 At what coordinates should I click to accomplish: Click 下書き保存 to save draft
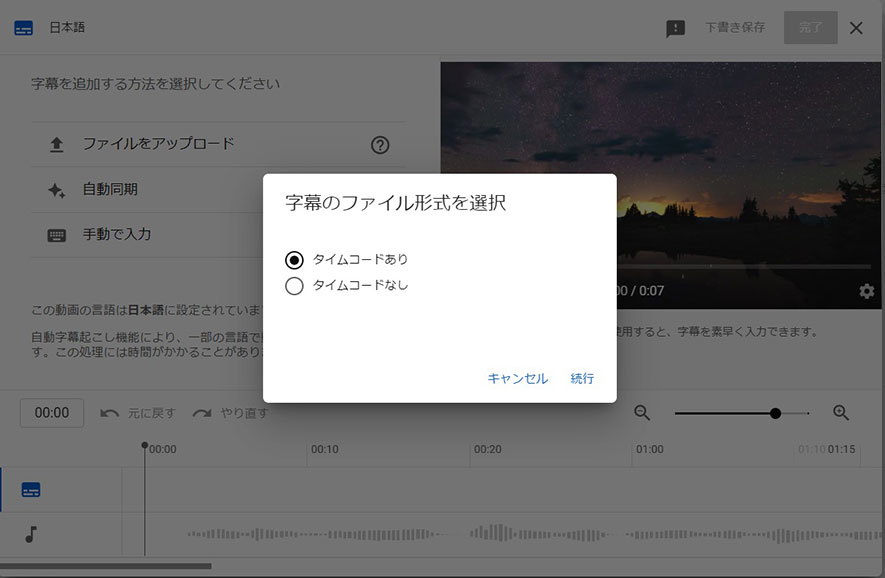[735, 27]
